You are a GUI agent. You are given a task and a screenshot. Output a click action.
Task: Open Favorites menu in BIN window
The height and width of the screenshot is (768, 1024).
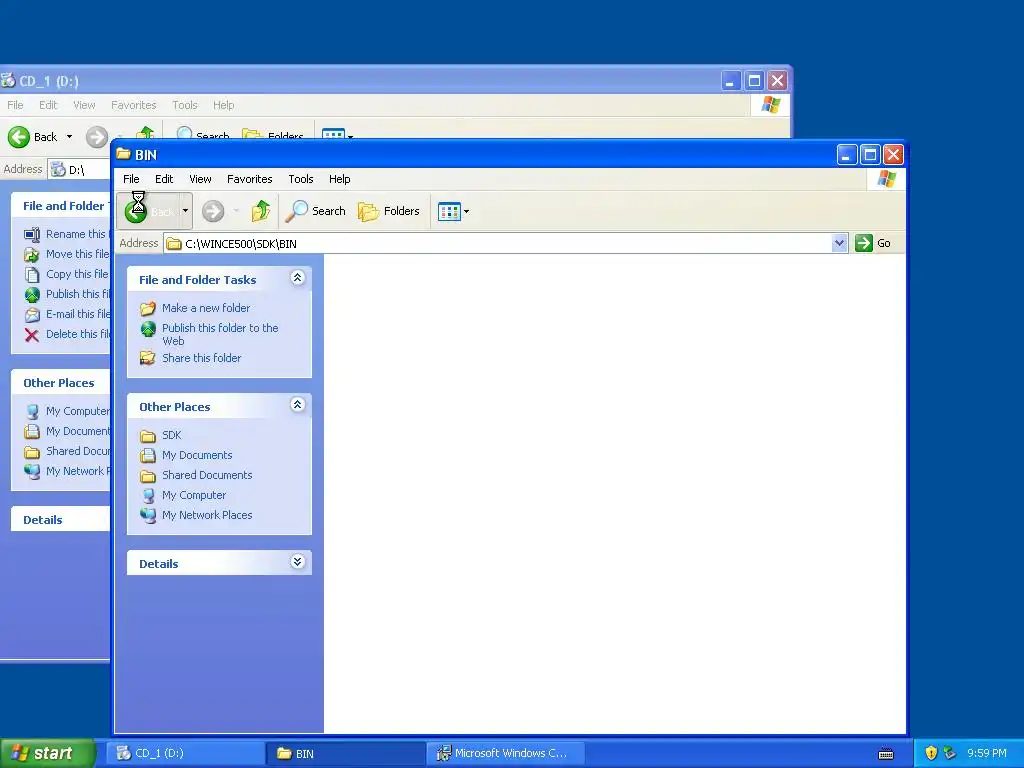[x=249, y=179]
